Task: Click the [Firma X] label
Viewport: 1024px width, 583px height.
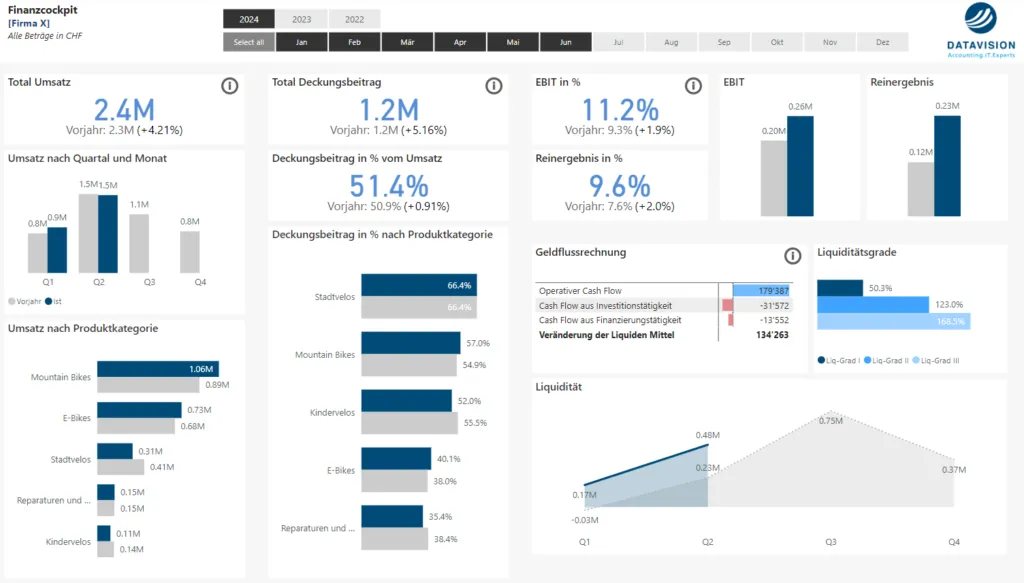Action: [x=29, y=23]
